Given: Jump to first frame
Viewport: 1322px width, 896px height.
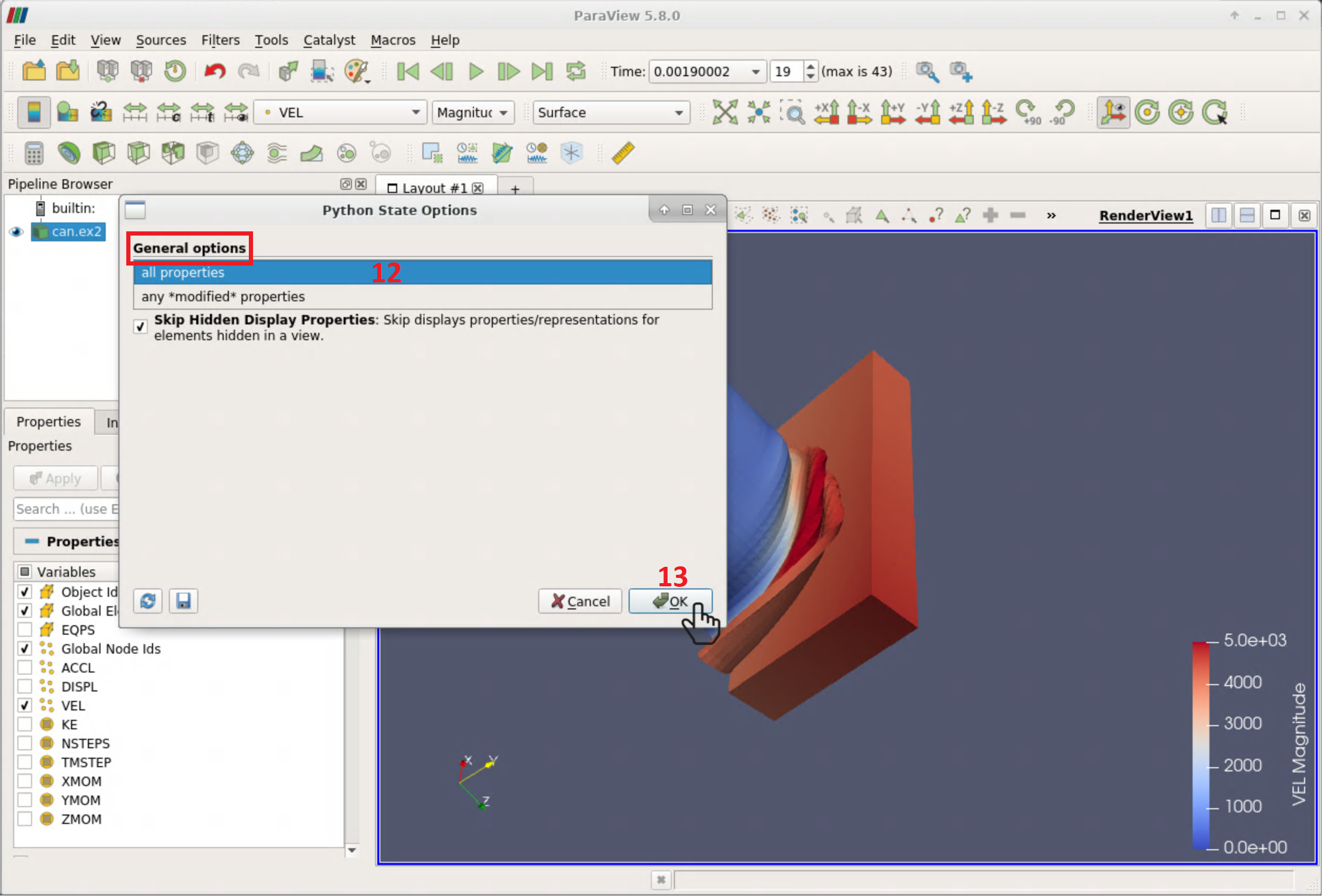Looking at the screenshot, I should pos(408,71).
